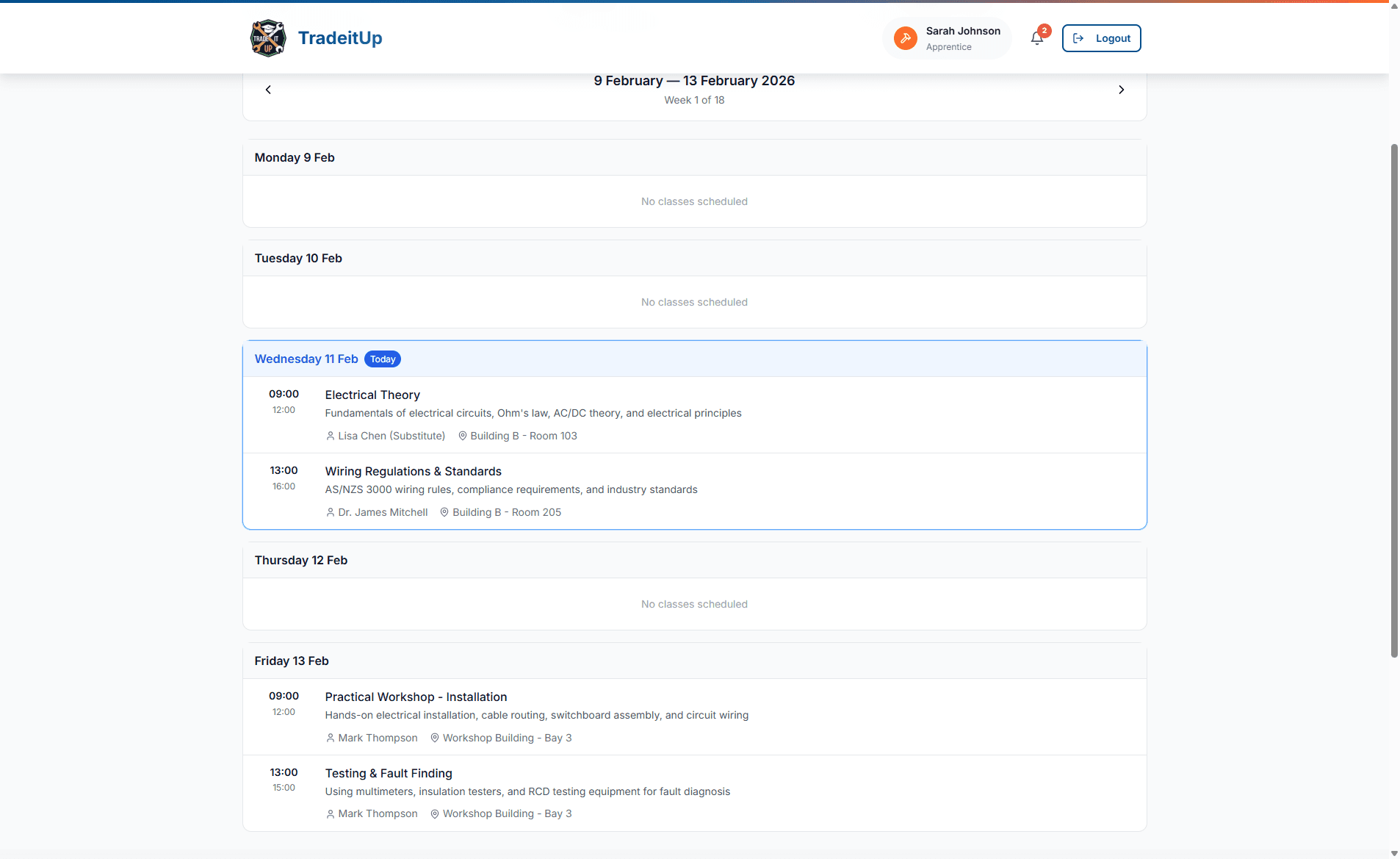Navigate to next week with right chevron
Viewport: 1400px width, 859px height.
coord(1121,89)
